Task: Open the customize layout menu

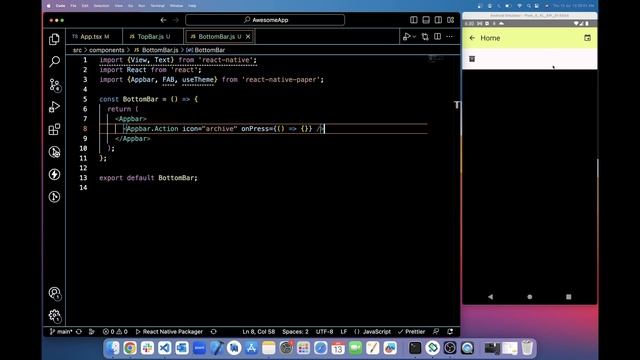Action: tap(450, 20)
